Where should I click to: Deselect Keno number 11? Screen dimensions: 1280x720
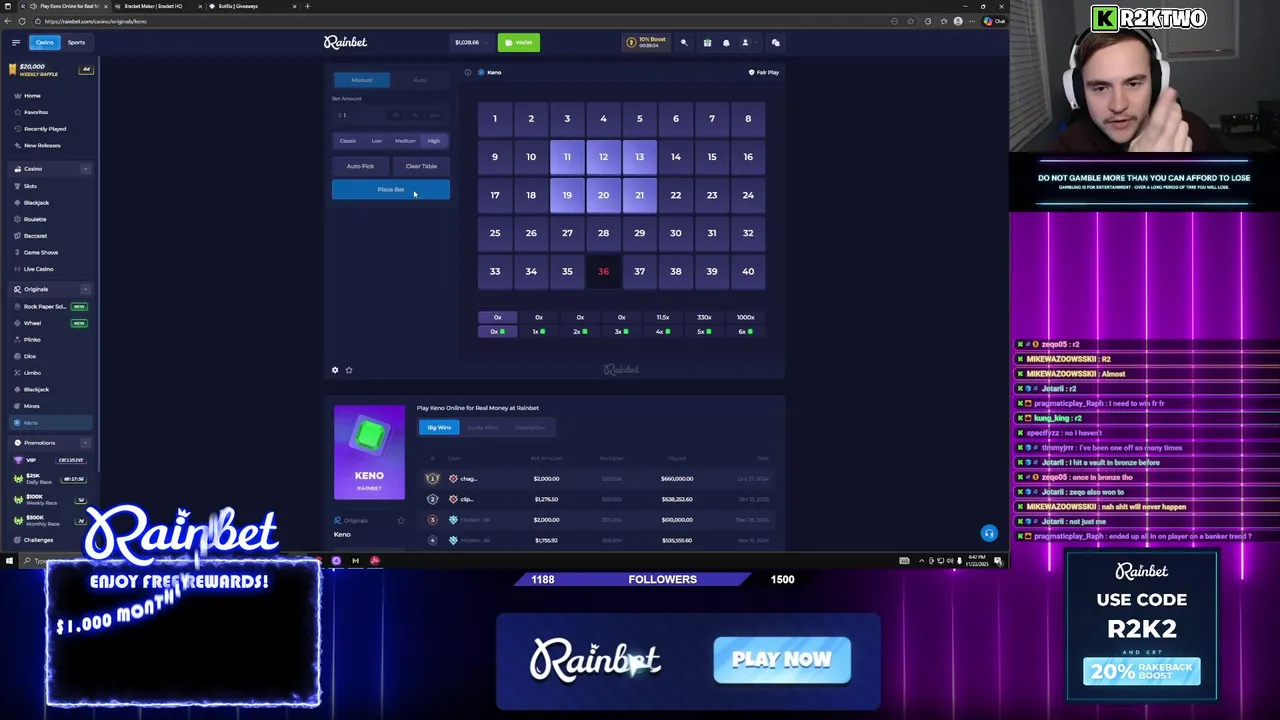click(x=567, y=157)
